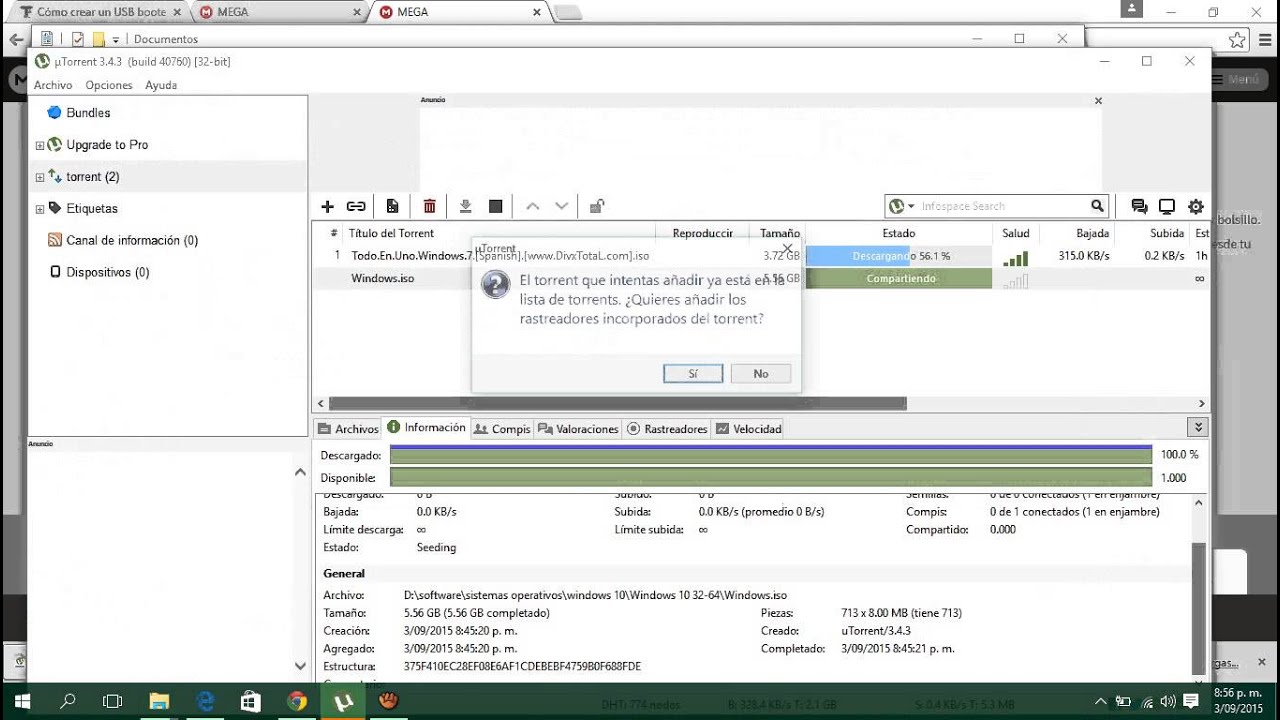Viewport: 1280px width, 720px height.
Task: Create new torrent file icon
Action: tap(392, 206)
